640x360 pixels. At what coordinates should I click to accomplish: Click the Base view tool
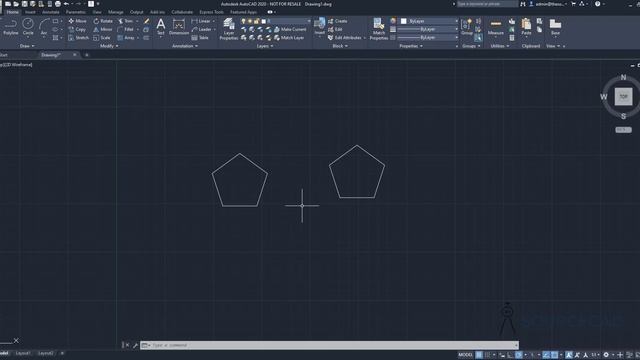click(555, 27)
